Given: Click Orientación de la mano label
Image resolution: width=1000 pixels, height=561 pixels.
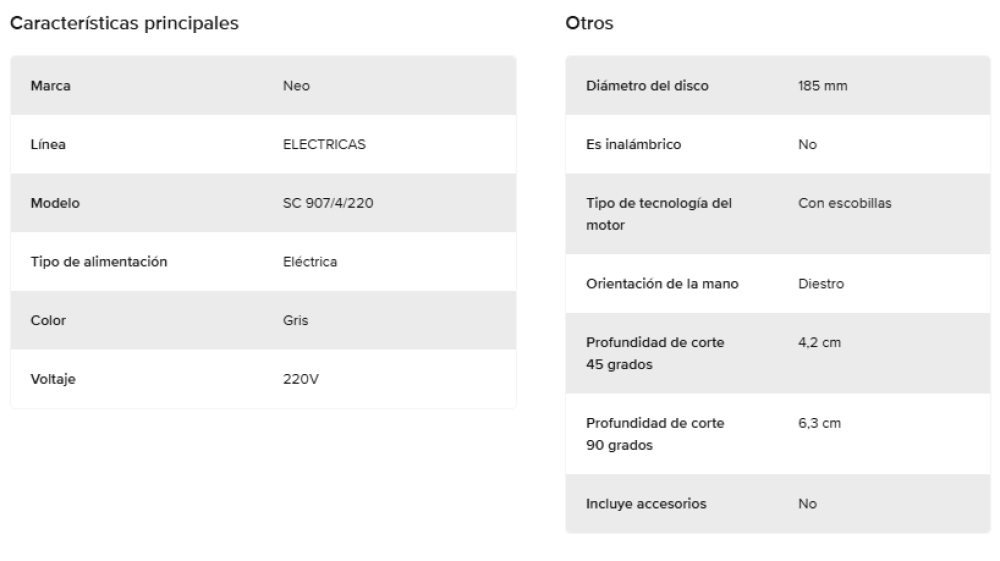Looking at the screenshot, I should point(661,283).
